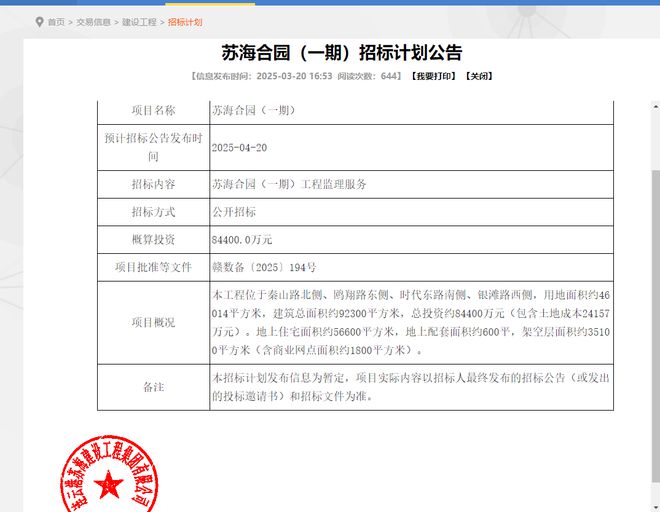The width and height of the screenshot is (660, 512).
Task: Click the approval document 赣数备〔2025〕194号
Action: pyautogui.click(x=264, y=267)
